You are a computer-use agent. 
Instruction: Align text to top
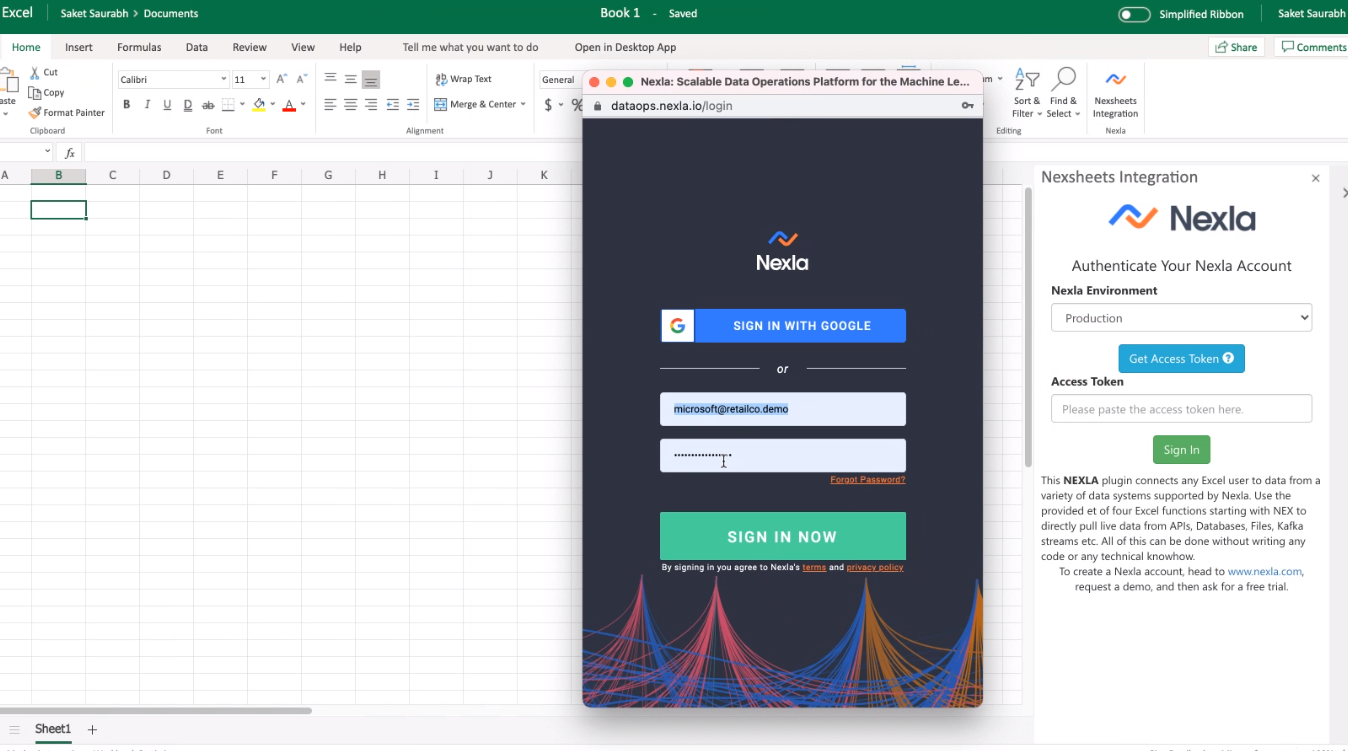[x=330, y=79]
